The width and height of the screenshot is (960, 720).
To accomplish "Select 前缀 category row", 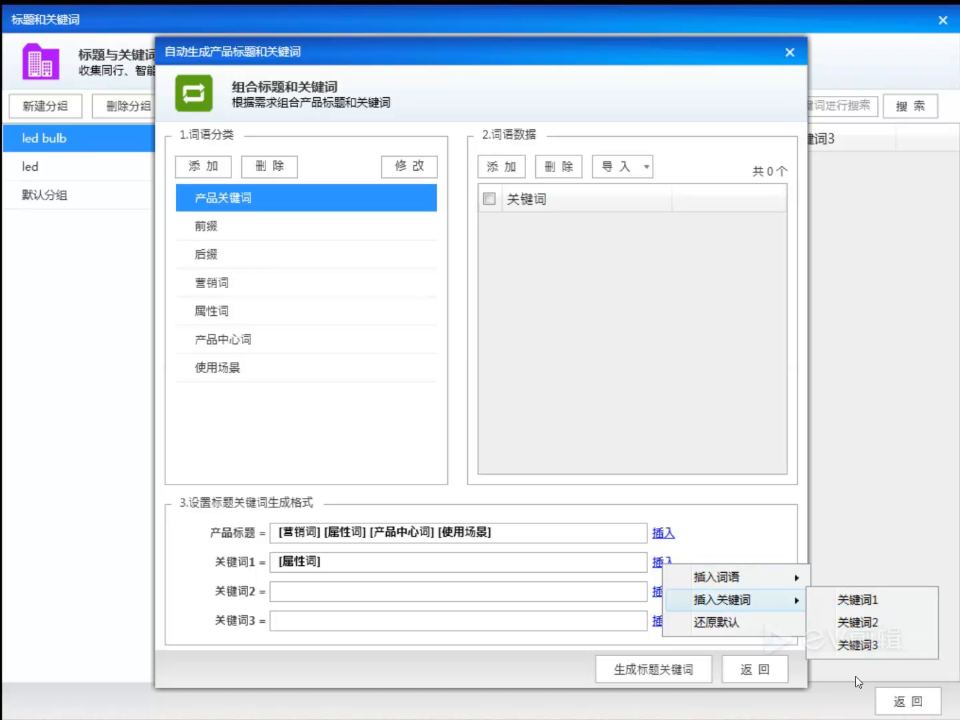I will coord(306,226).
